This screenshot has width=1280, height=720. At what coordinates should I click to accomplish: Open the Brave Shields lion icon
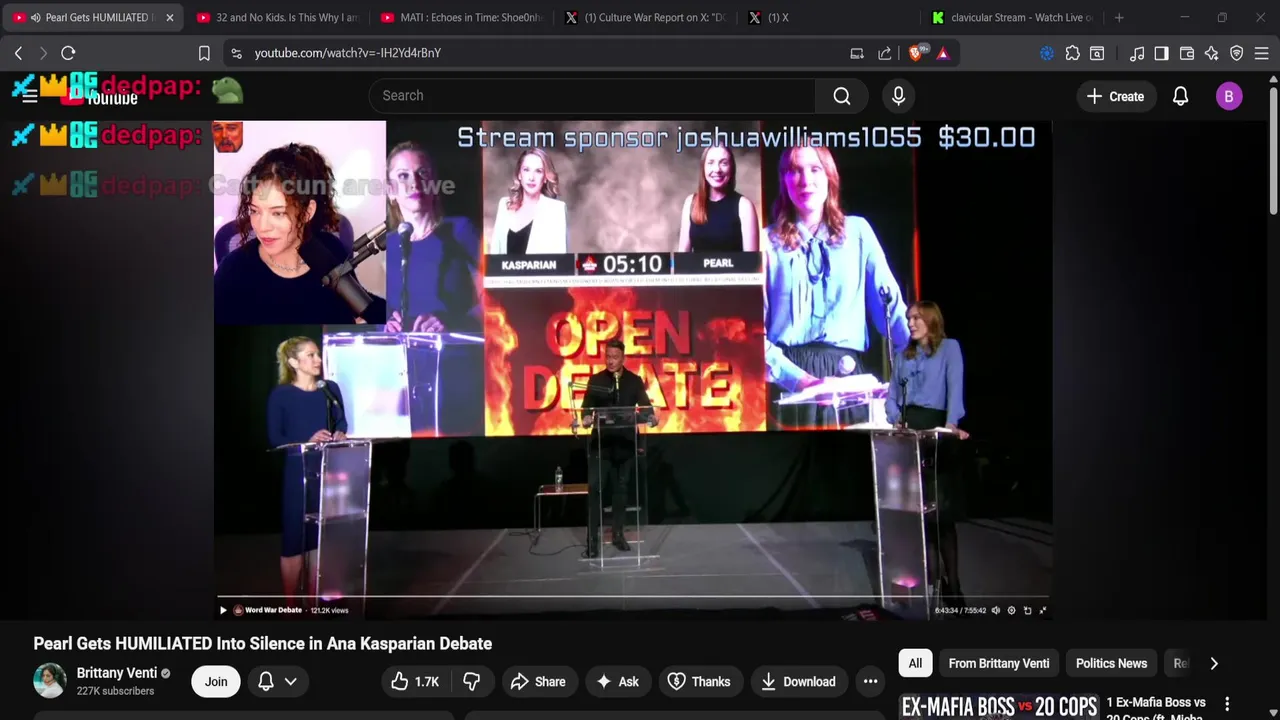coord(916,53)
